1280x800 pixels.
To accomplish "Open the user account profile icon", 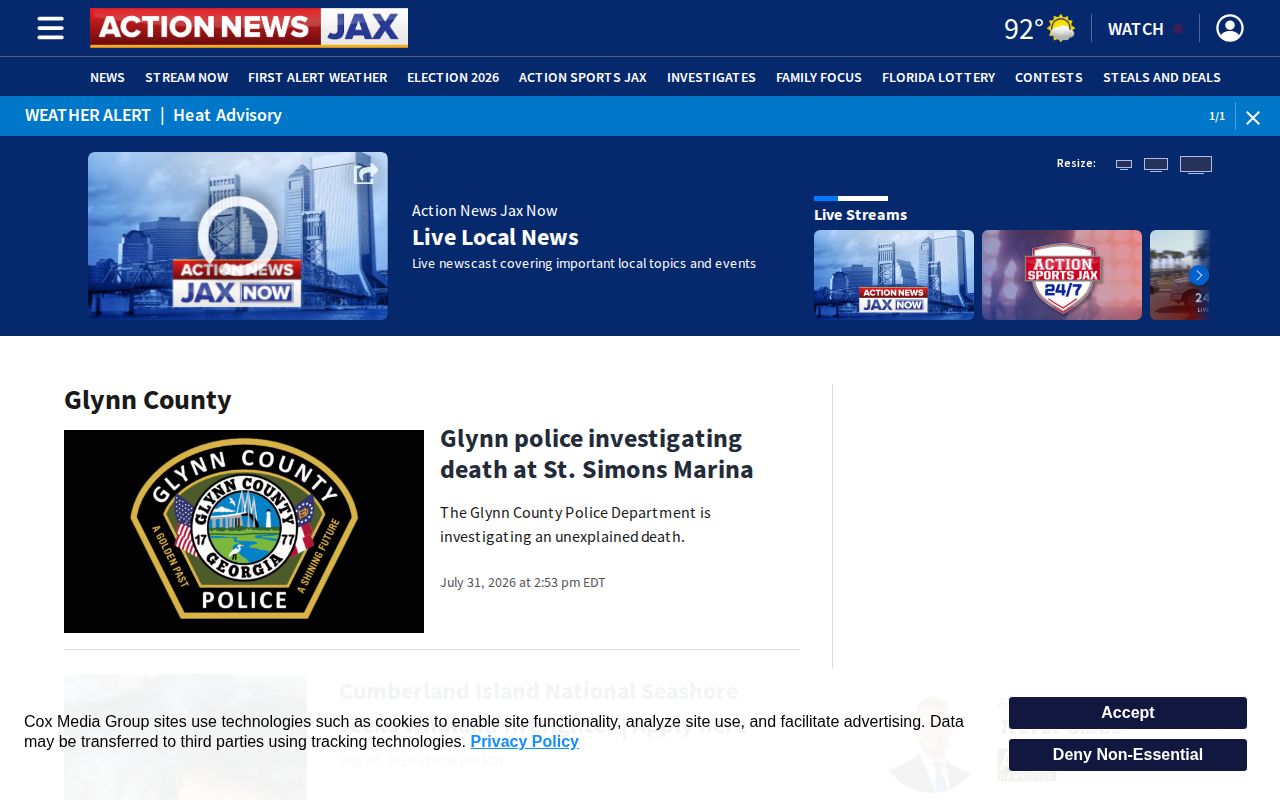I will [x=1230, y=28].
